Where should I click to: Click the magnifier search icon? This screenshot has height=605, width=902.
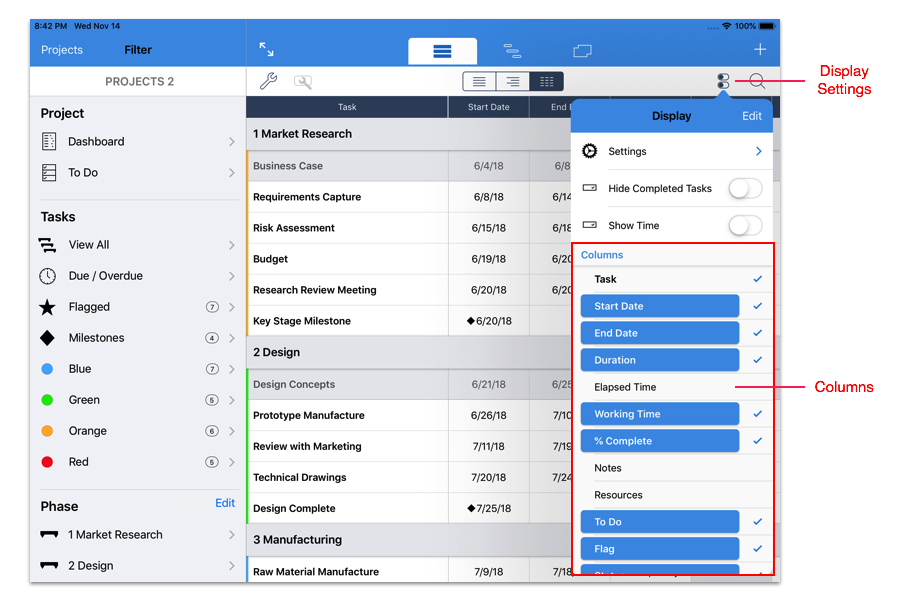coord(757,82)
